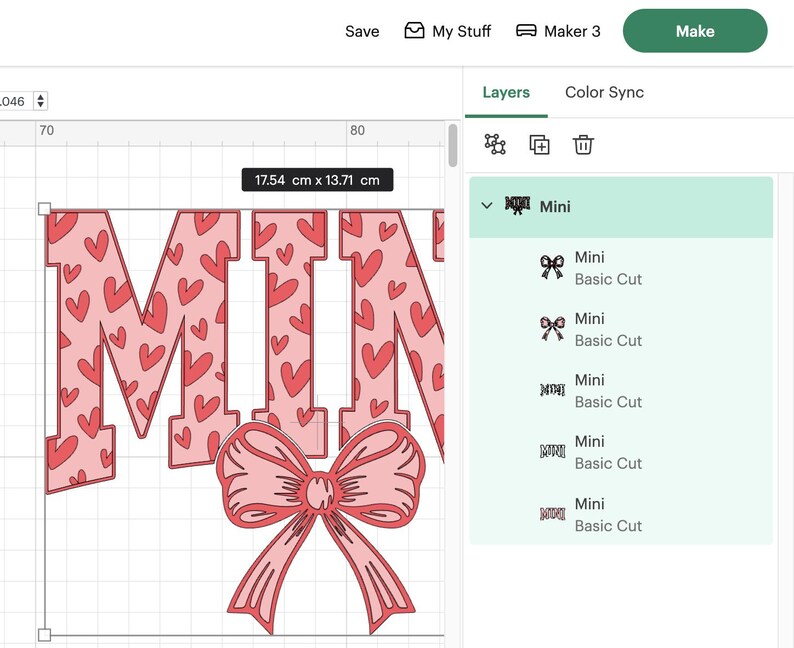Click the bottom-left selection handle
Screen dimensions: 794x648
(45, 634)
